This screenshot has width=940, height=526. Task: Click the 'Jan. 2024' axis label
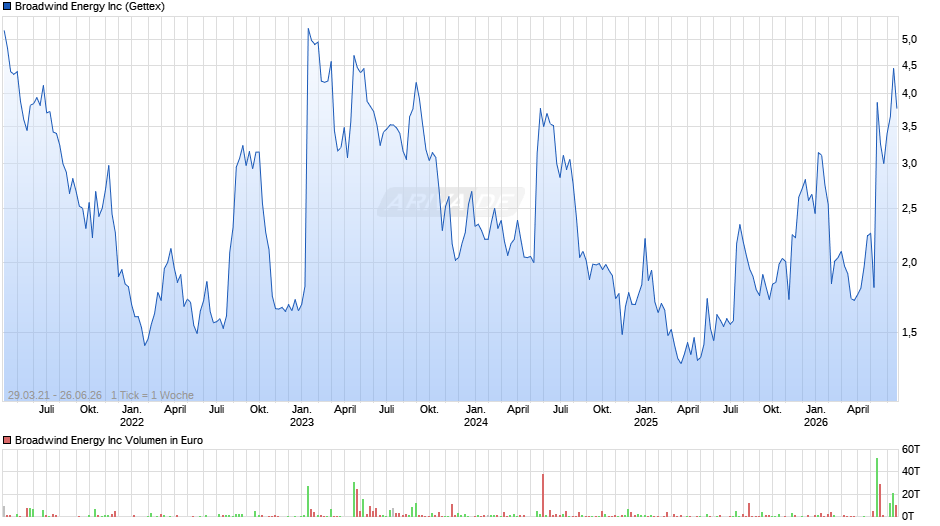(475, 416)
